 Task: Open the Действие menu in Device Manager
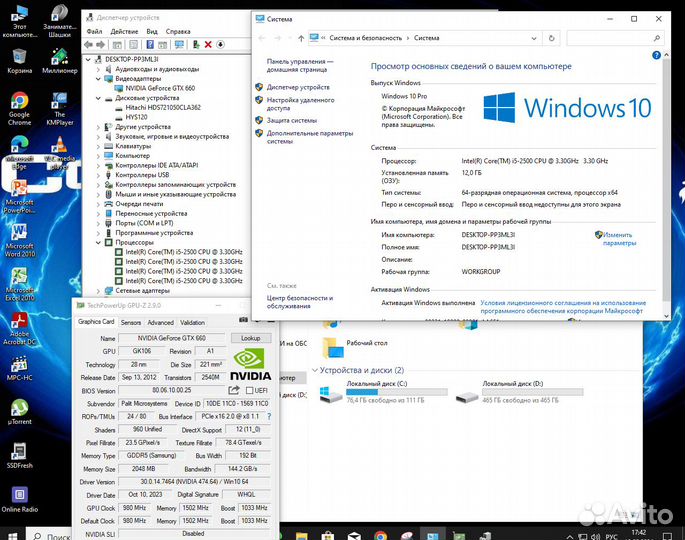(x=124, y=31)
